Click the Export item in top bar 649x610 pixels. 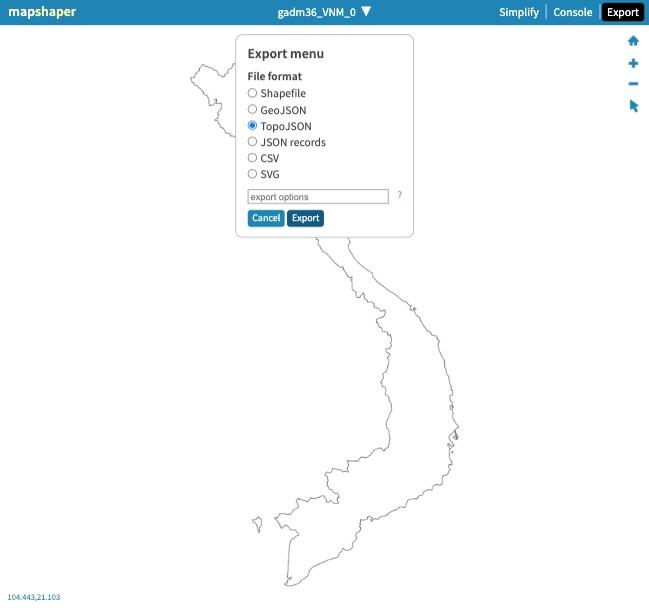tap(623, 12)
